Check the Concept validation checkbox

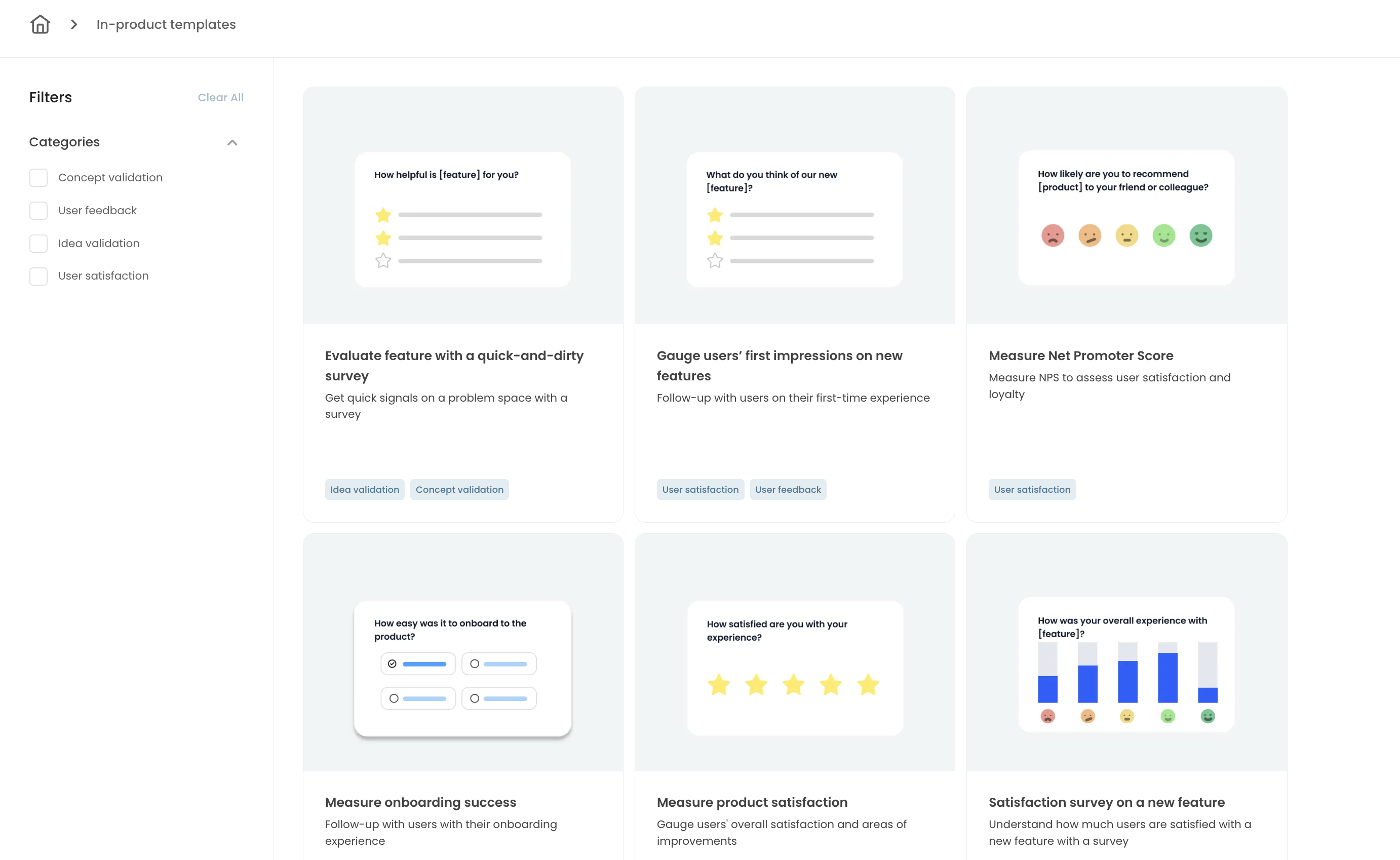(x=38, y=177)
